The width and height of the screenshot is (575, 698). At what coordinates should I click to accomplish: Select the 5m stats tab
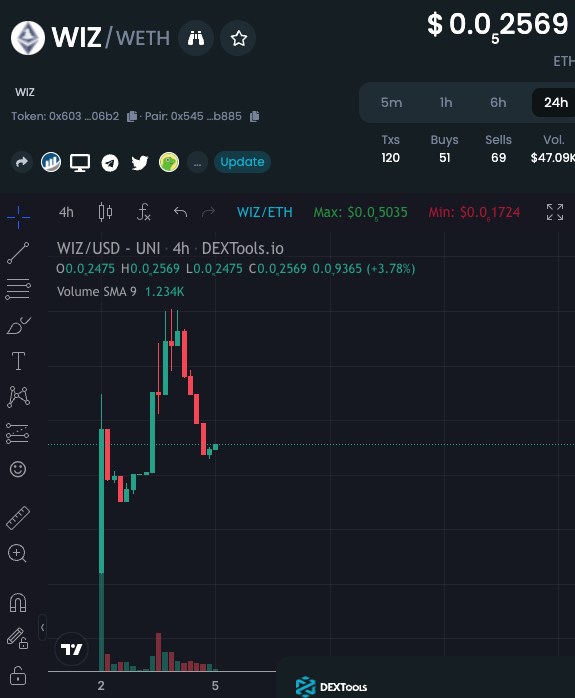click(392, 102)
